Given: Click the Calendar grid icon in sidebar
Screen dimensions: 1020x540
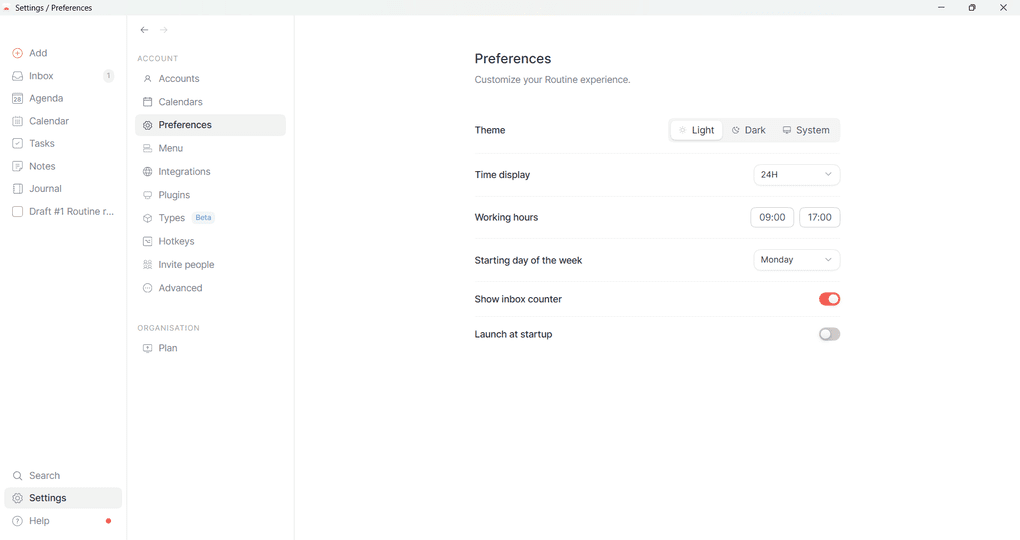Looking at the screenshot, I should (18, 121).
